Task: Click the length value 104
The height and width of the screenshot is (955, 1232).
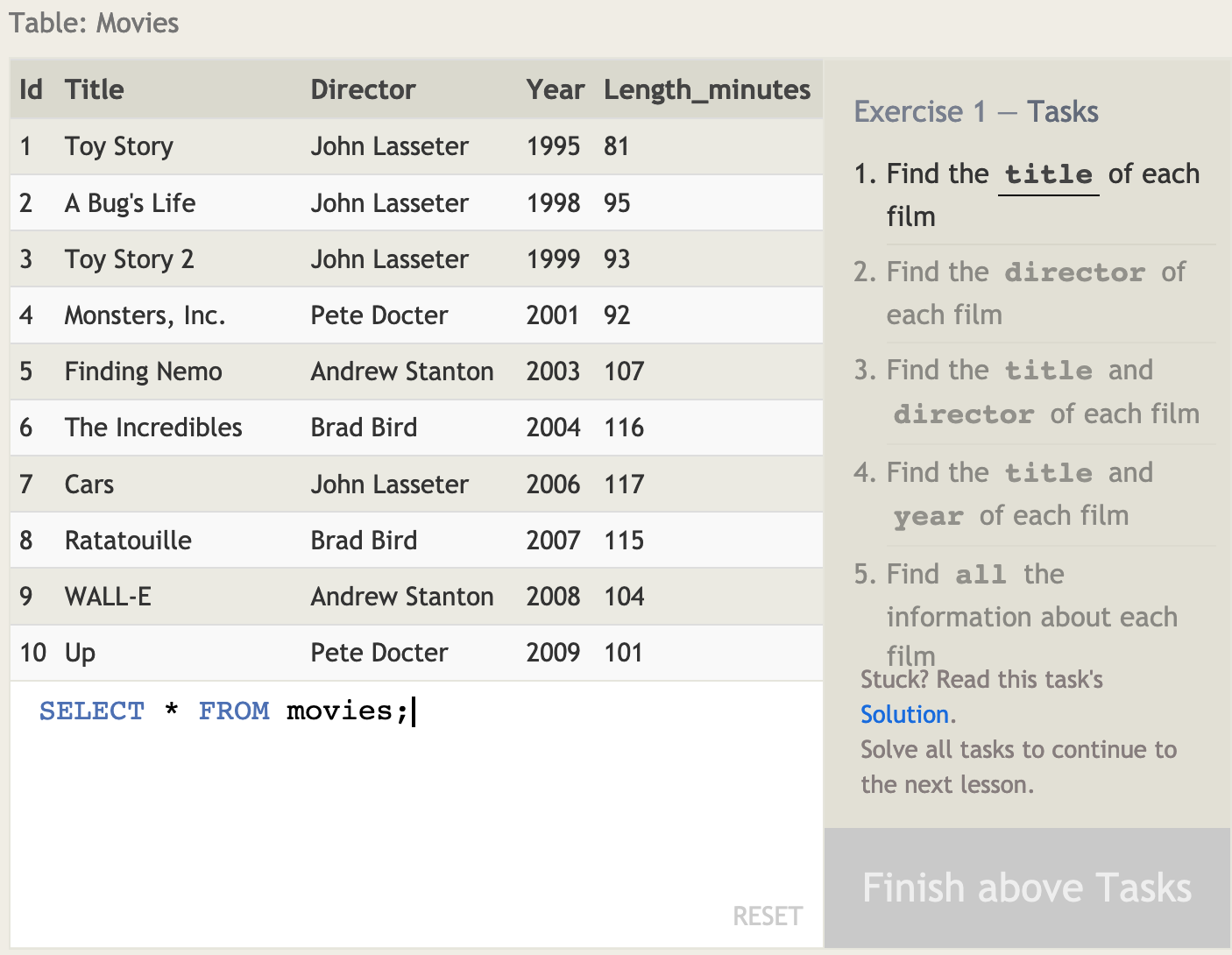Action: [x=624, y=597]
